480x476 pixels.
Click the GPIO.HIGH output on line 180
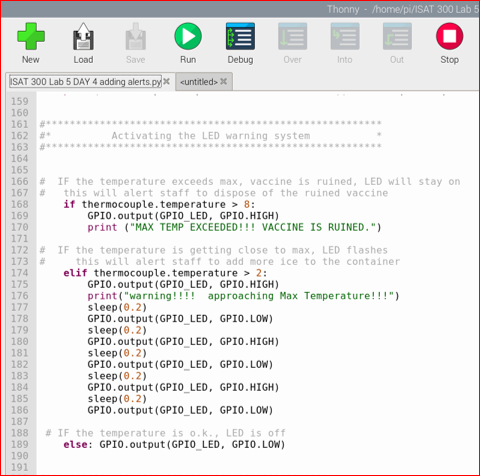tap(183, 342)
